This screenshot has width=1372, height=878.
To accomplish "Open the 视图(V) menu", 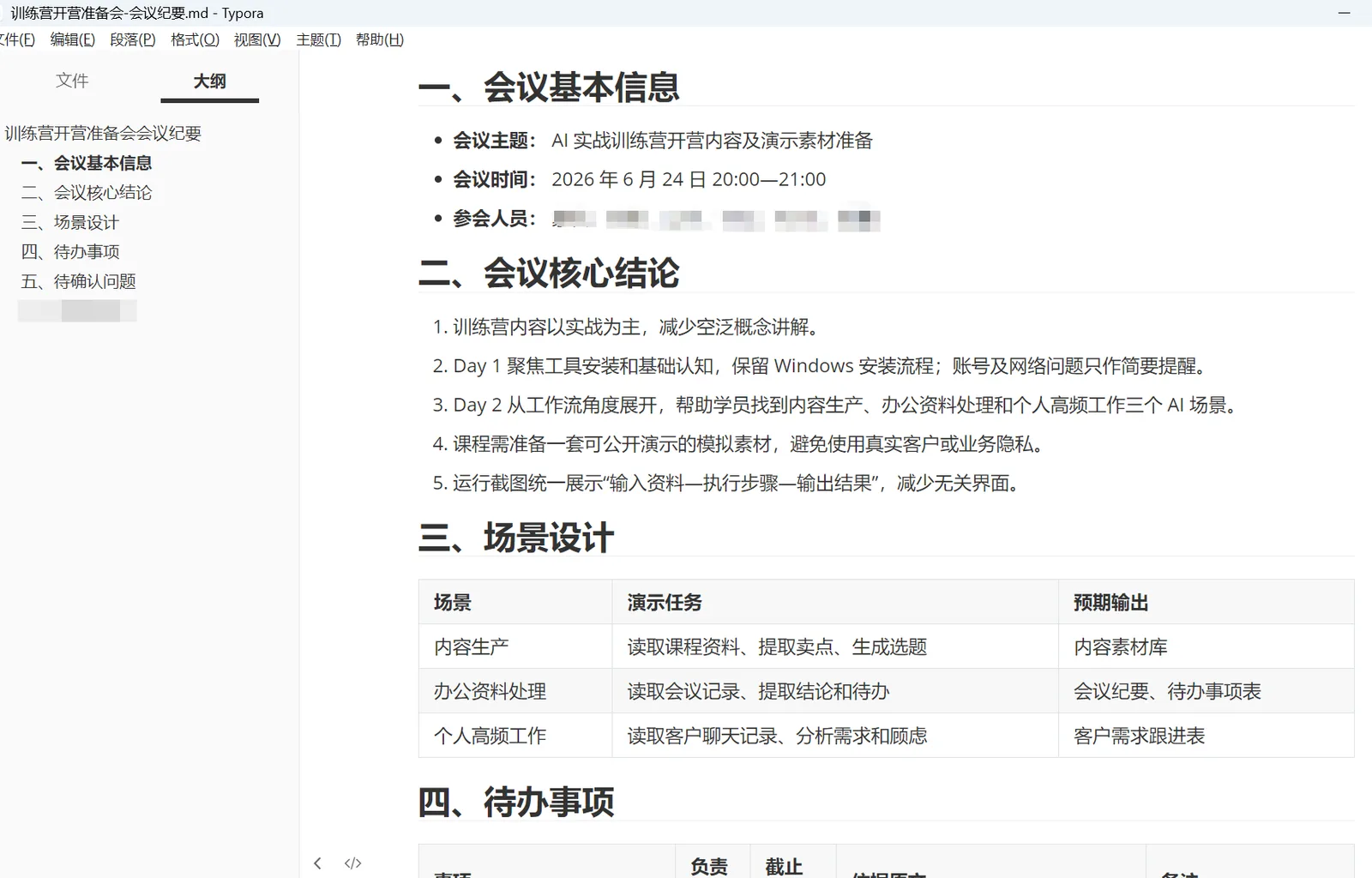I will 257,39.
